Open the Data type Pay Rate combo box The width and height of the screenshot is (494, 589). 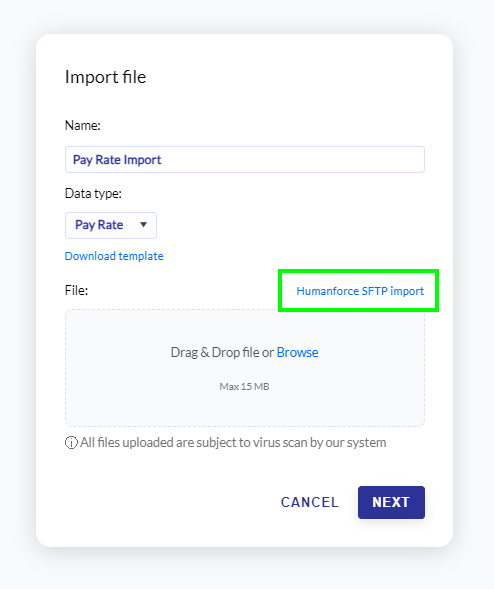click(x=111, y=225)
